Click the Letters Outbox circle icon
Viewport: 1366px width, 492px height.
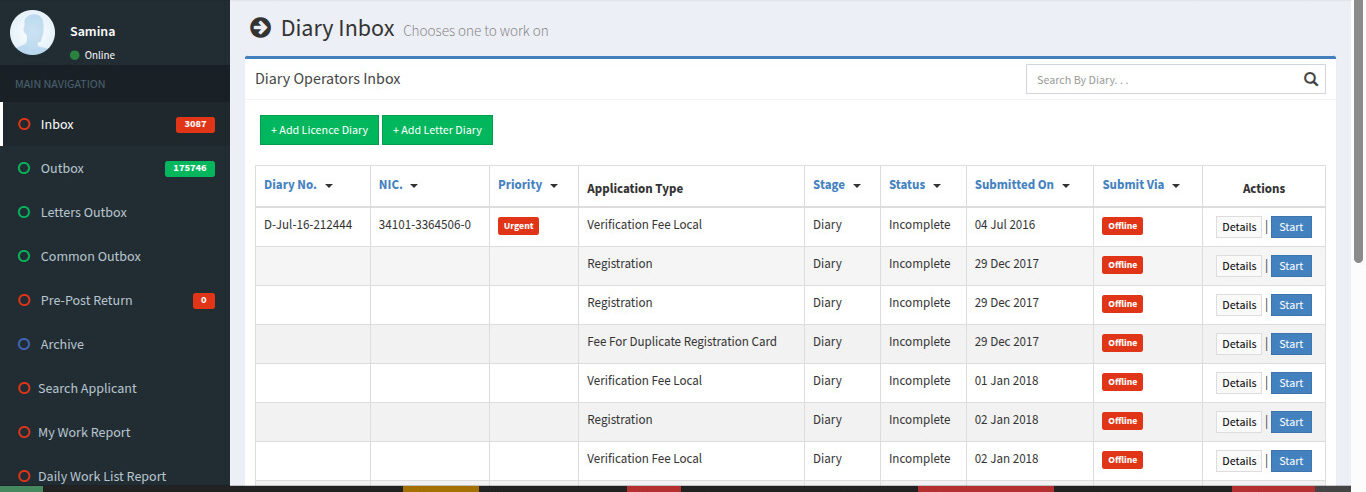pyautogui.click(x=24, y=213)
